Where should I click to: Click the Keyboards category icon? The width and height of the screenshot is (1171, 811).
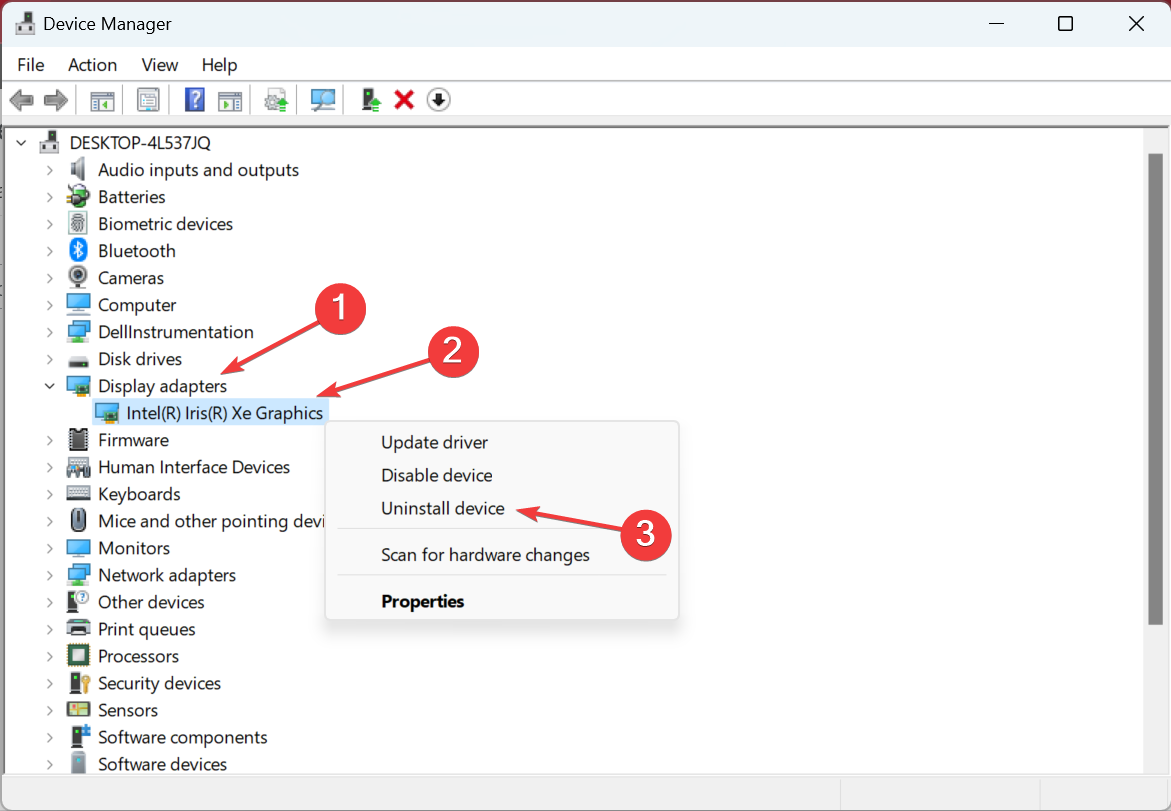pyautogui.click(x=78, y=493)
